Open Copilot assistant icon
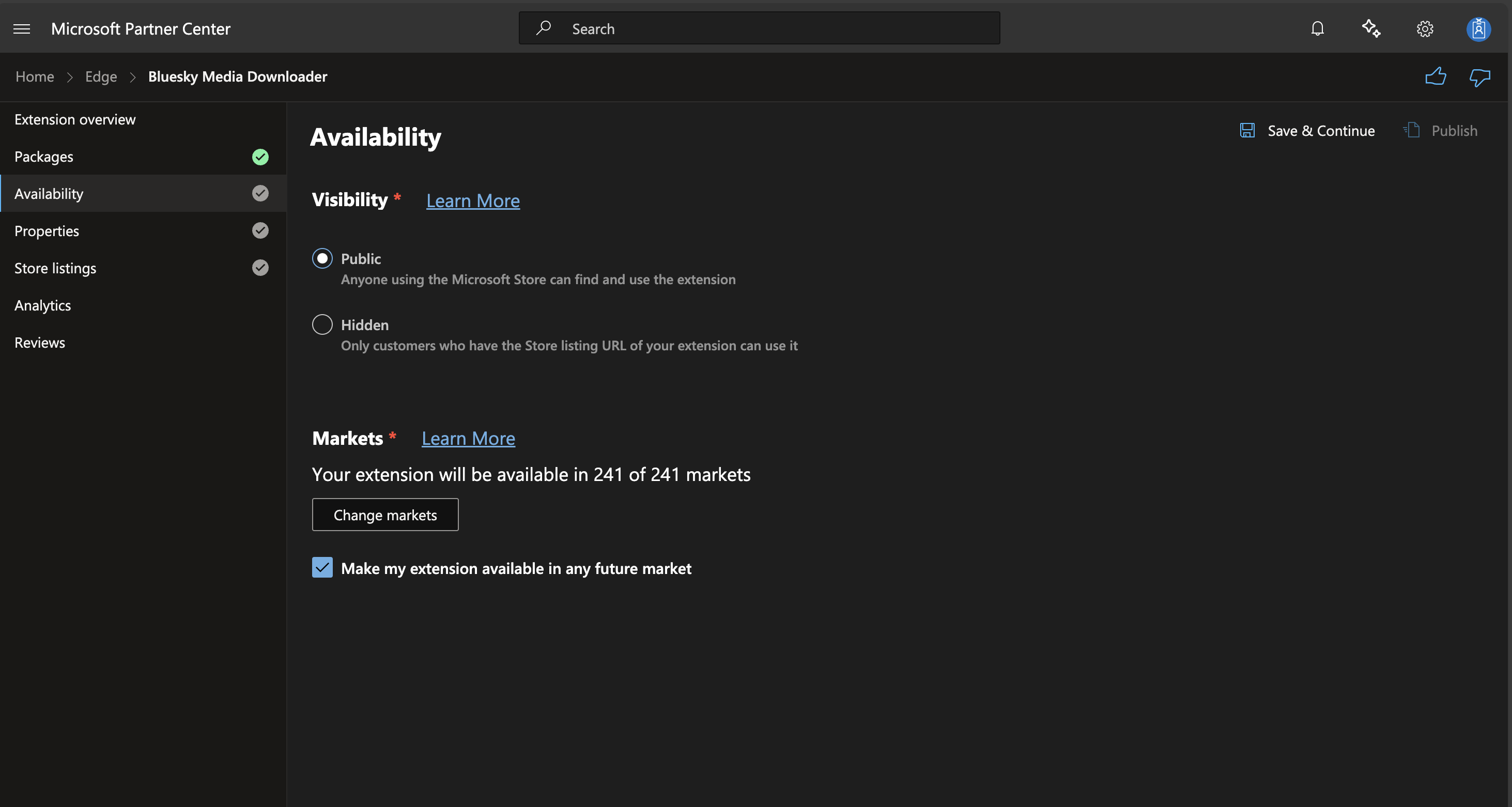Screen dimensions: 1512x807 1371,28
